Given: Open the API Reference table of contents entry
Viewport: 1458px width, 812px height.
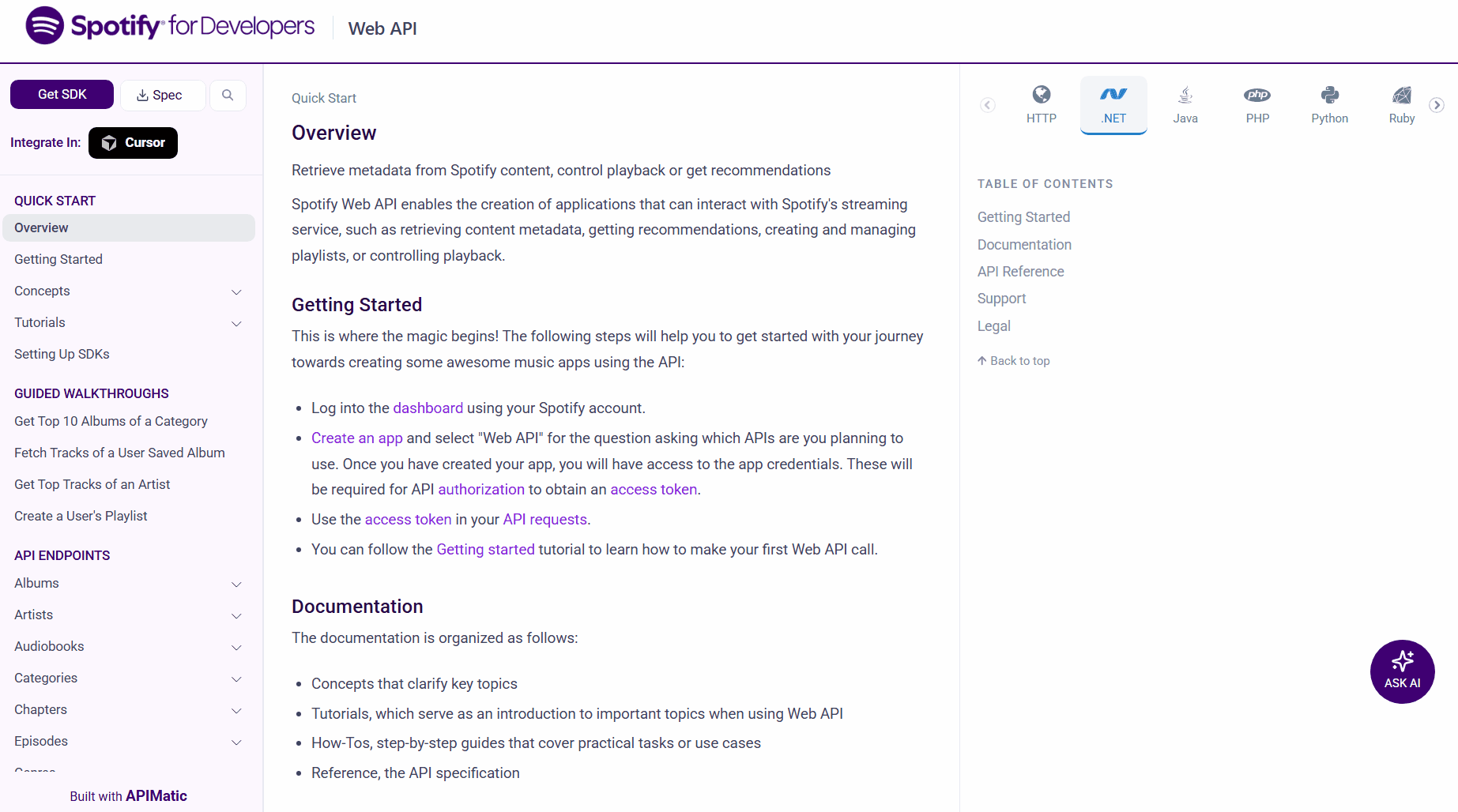Looking at the screenshot, I should (1020, 271).
